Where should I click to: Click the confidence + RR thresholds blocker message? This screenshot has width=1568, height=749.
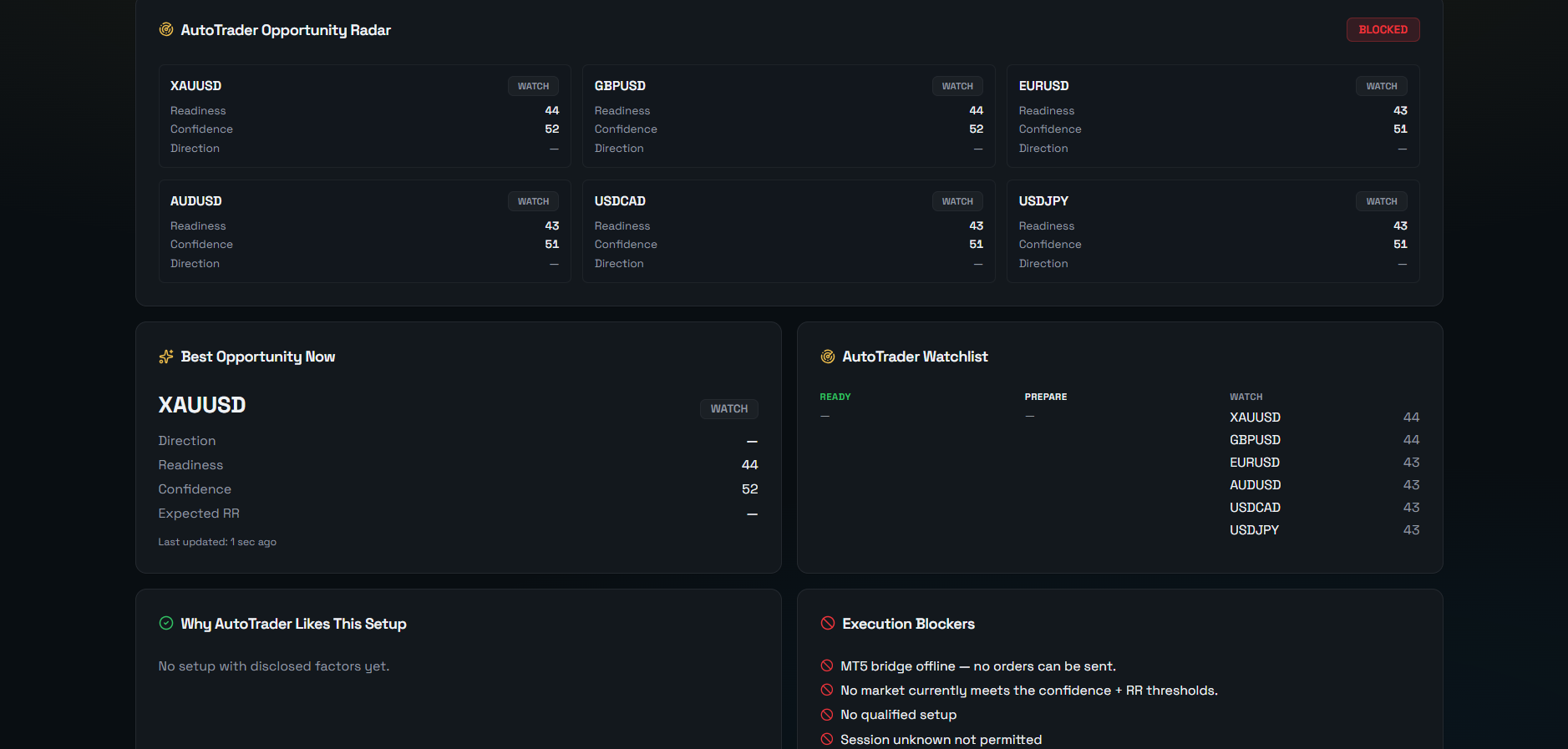click(x=1029, y=691)
